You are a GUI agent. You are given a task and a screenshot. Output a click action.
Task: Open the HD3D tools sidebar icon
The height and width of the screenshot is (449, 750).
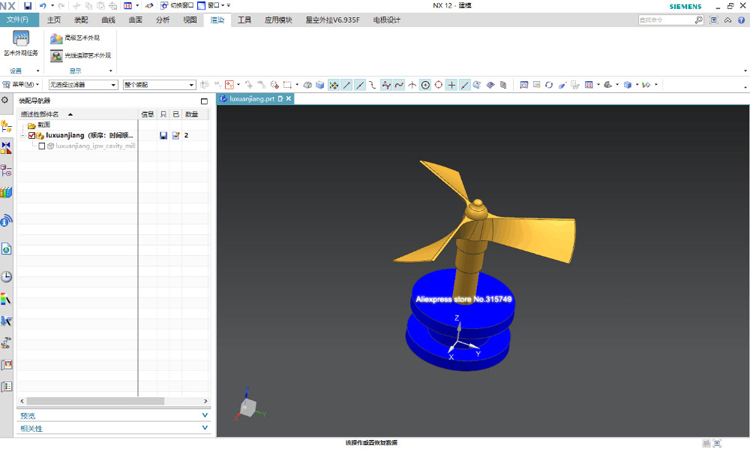(6, 220)
